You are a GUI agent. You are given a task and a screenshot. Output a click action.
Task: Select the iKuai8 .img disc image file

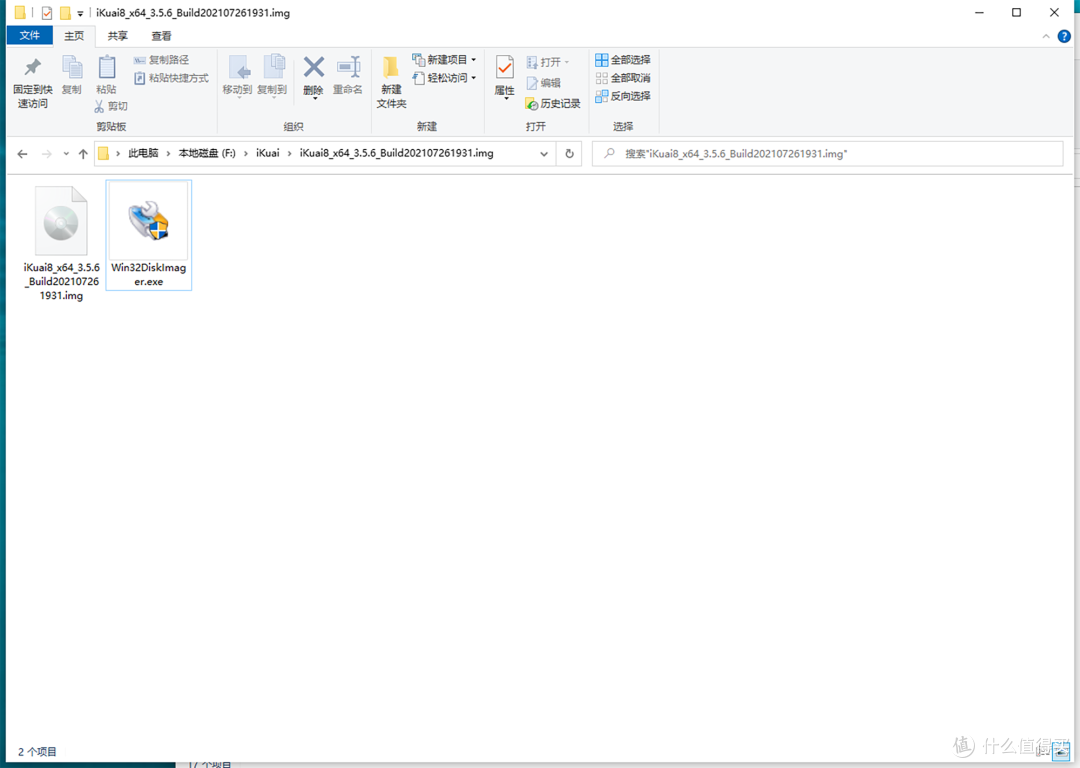pyautogui.click(x=61, y=243)
